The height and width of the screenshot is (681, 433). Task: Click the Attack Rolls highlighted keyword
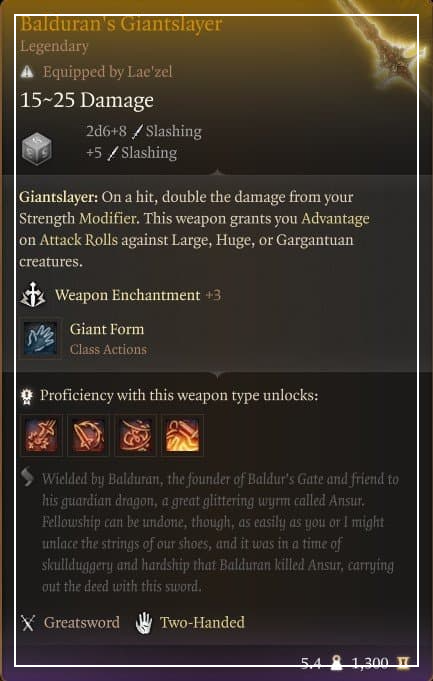click(x=79, y=240)
